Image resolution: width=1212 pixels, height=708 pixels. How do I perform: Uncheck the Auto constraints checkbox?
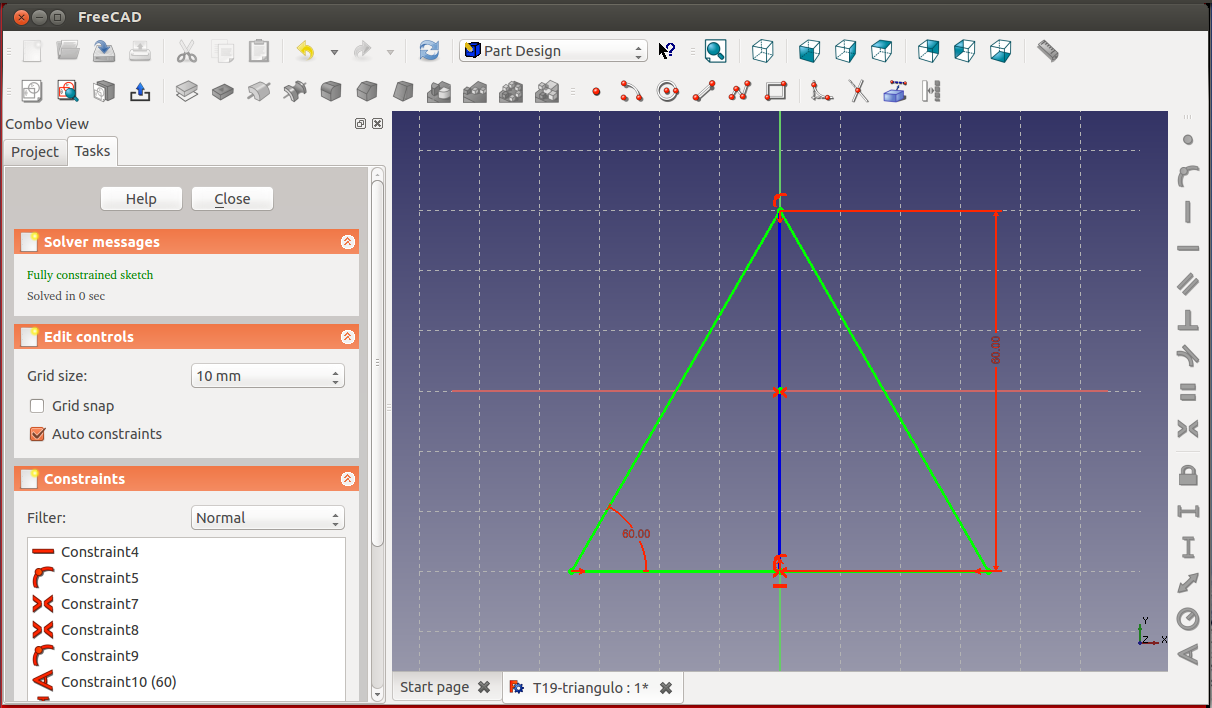coord(38,434)
